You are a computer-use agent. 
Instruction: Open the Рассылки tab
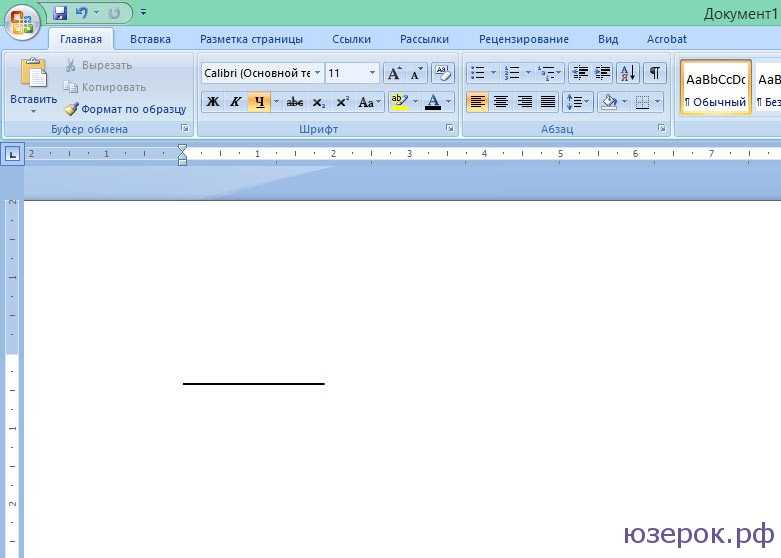424,39
